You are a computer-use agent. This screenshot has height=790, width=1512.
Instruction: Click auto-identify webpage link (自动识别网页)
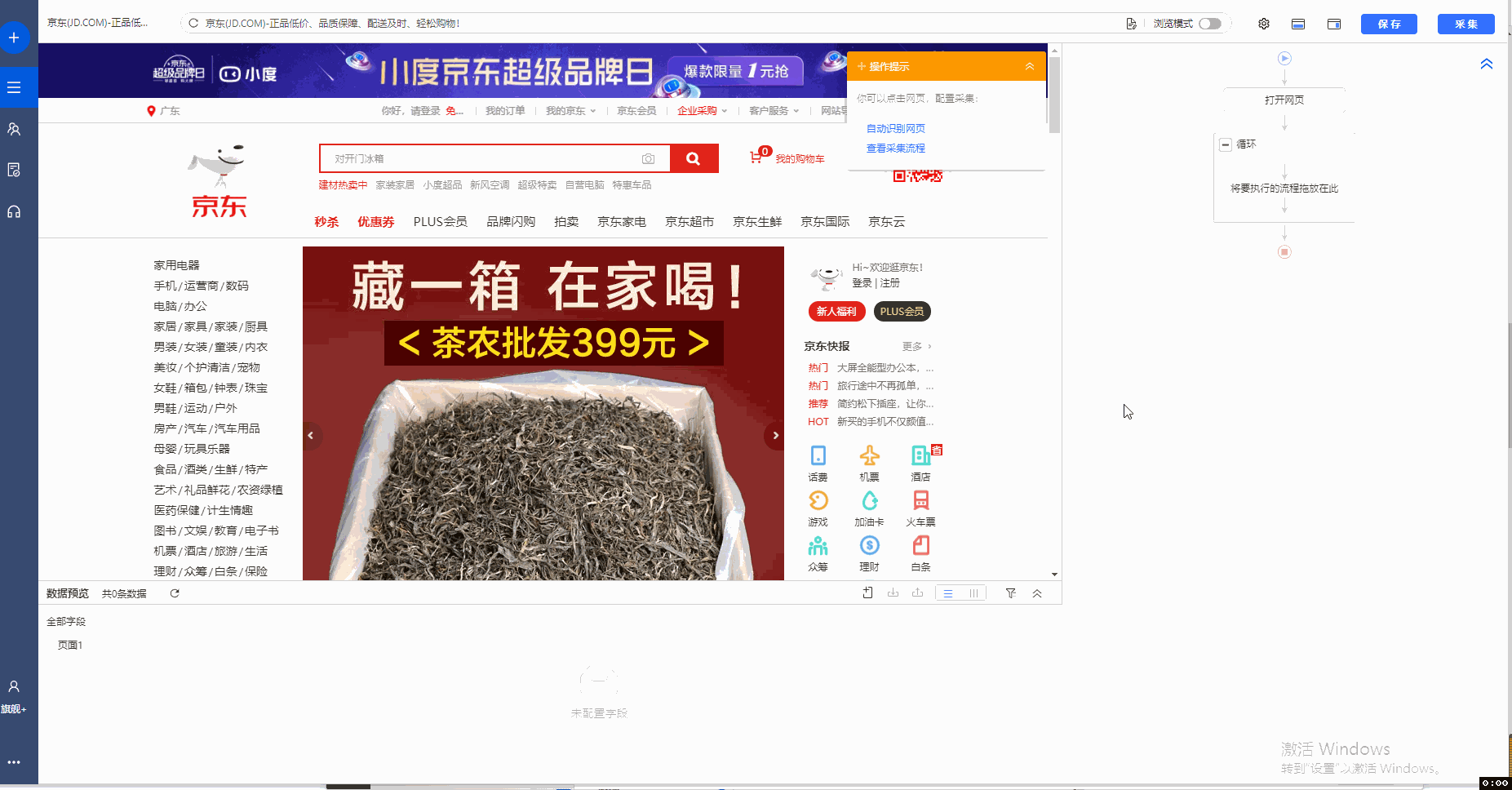point(895,128)
